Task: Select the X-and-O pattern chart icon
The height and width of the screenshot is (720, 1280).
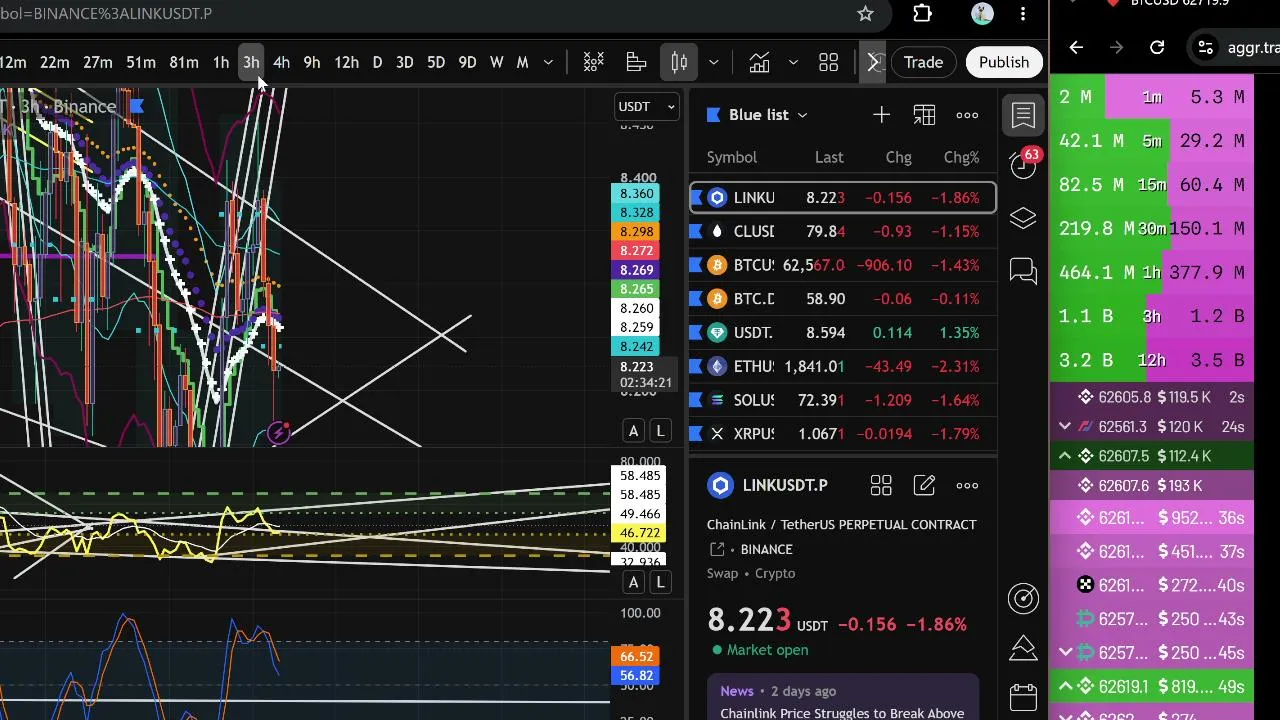Action: click(594, 63)
